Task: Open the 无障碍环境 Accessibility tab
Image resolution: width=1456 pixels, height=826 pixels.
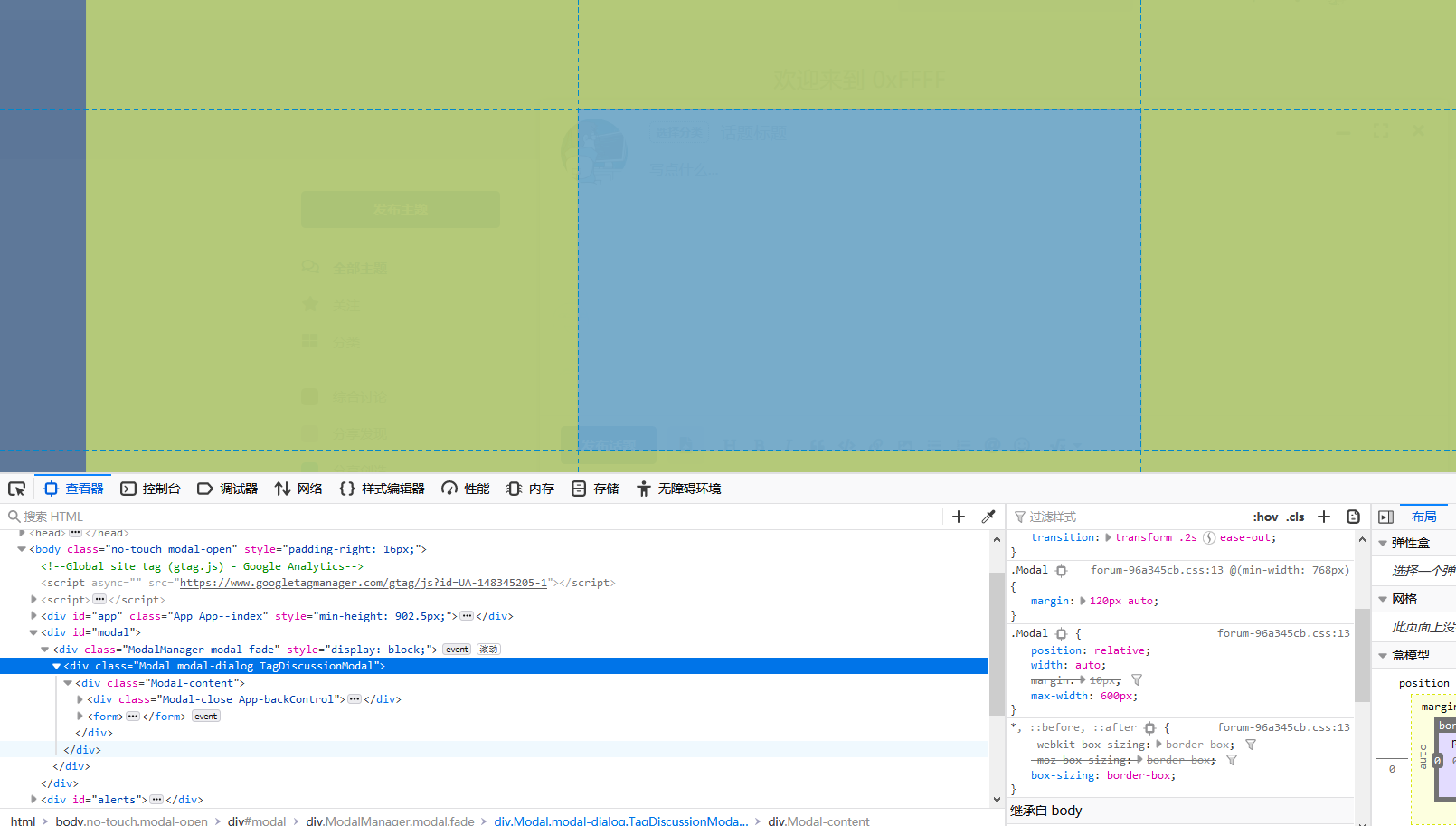Action: (678, 489)
